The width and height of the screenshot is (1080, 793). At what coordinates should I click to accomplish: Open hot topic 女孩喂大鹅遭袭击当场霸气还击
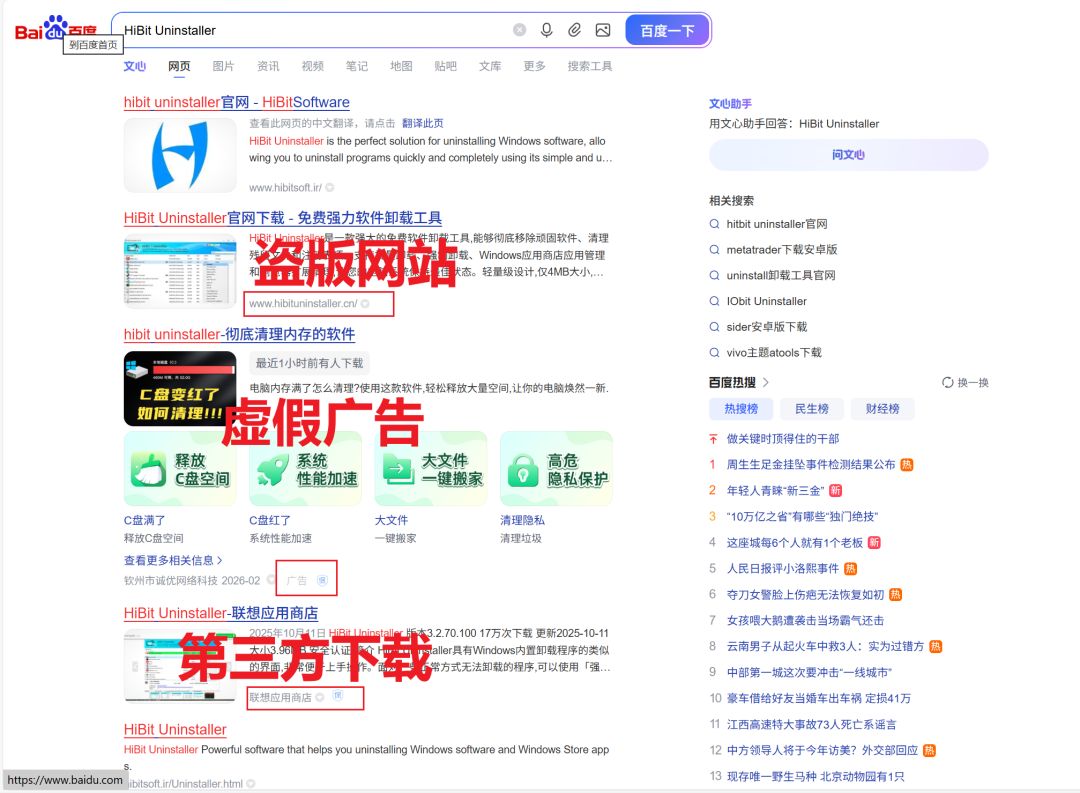(805, 620)
